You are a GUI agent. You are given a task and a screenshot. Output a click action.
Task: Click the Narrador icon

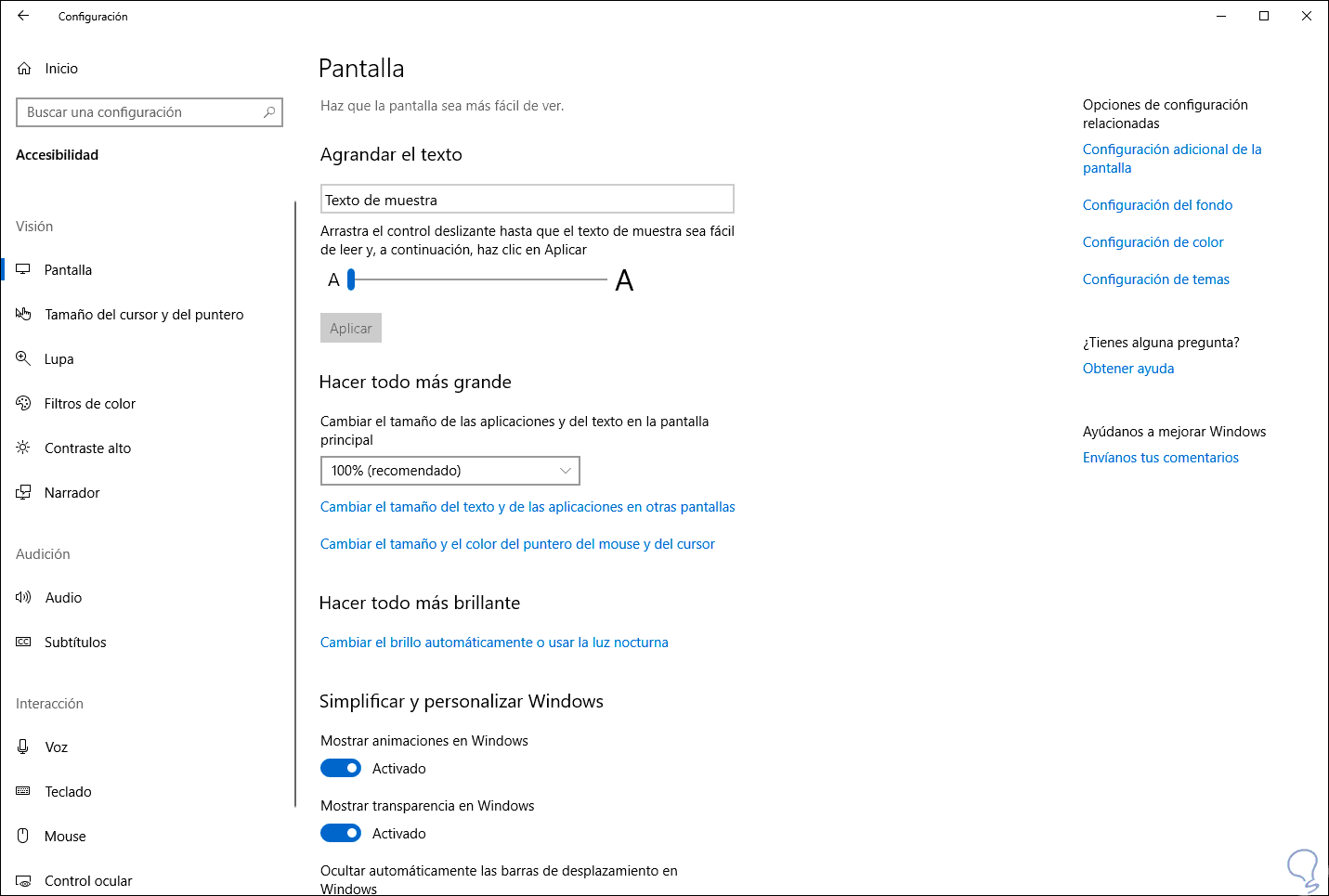pyautogui.click(x=23, y=492)
